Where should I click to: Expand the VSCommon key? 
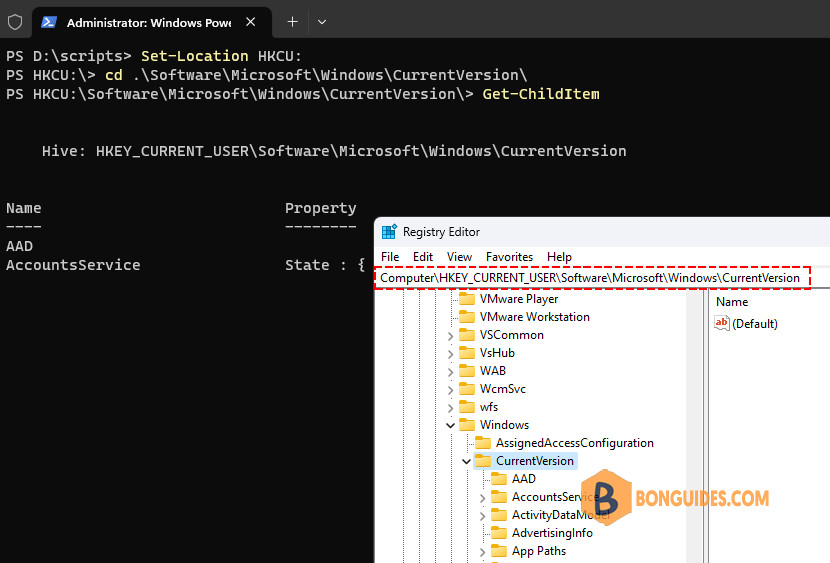[x=450, y=336]
